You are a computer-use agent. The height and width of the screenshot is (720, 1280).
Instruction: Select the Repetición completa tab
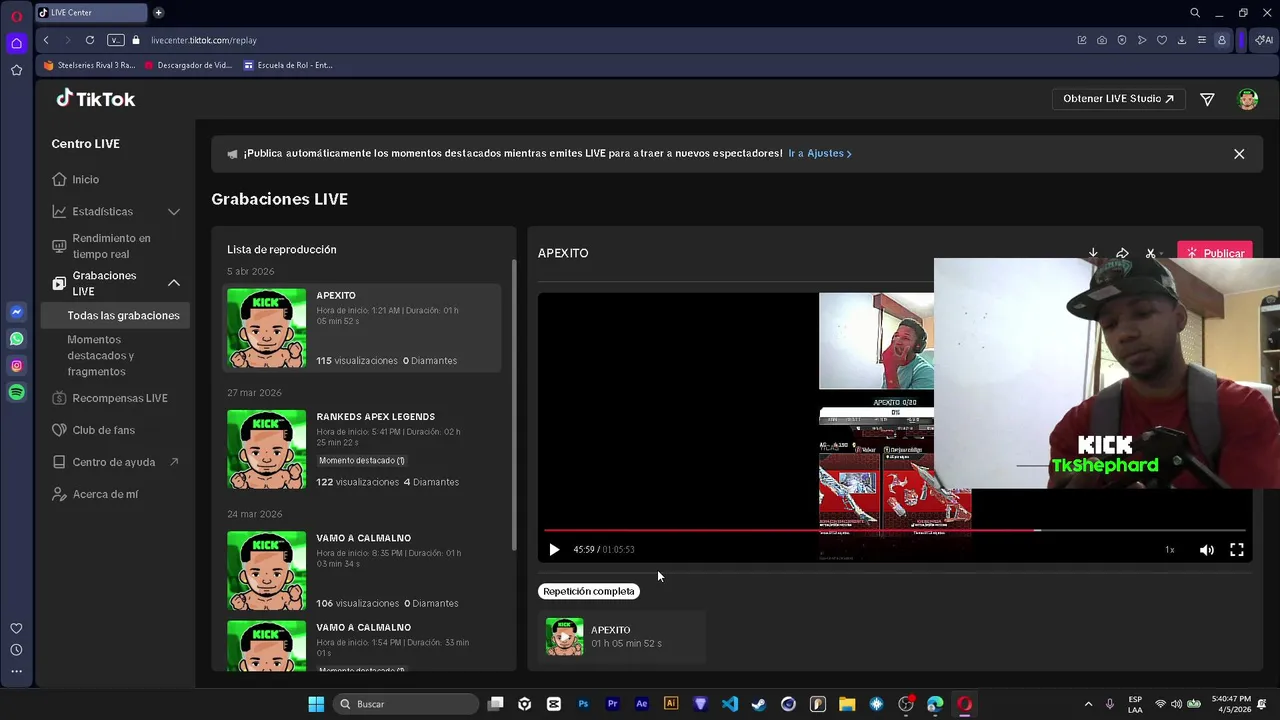pyautogui.click(x=589, y=591)
